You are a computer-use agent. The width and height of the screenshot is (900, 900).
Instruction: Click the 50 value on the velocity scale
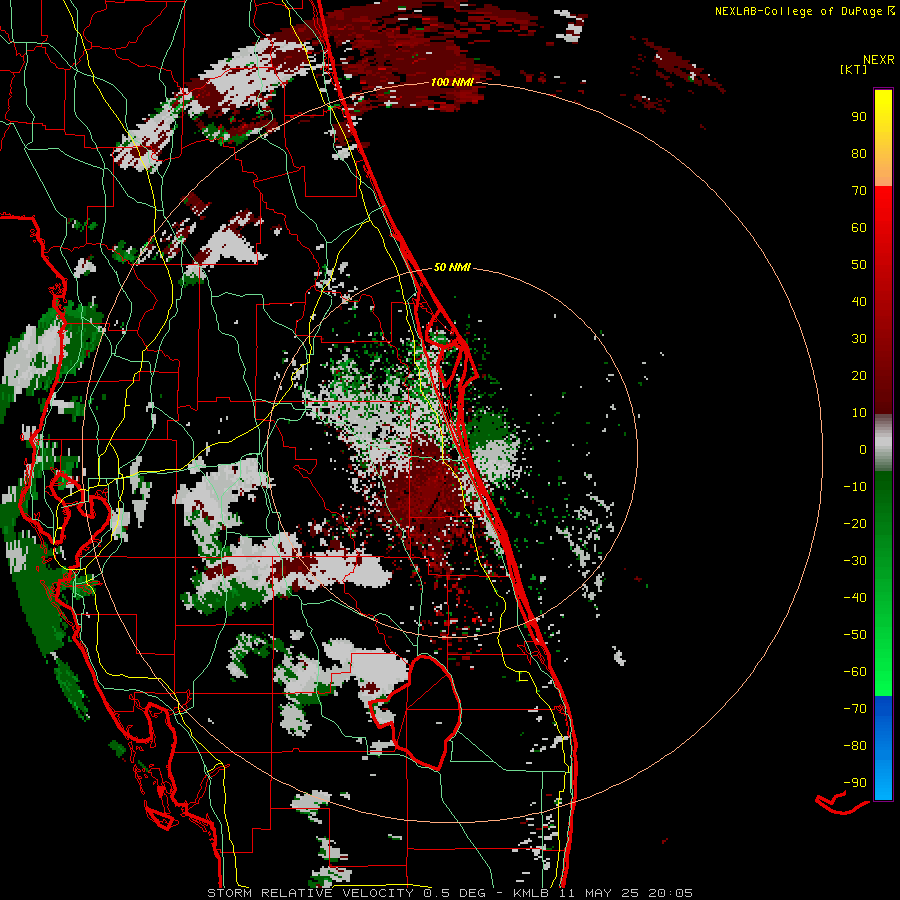(x=859, y=265)
